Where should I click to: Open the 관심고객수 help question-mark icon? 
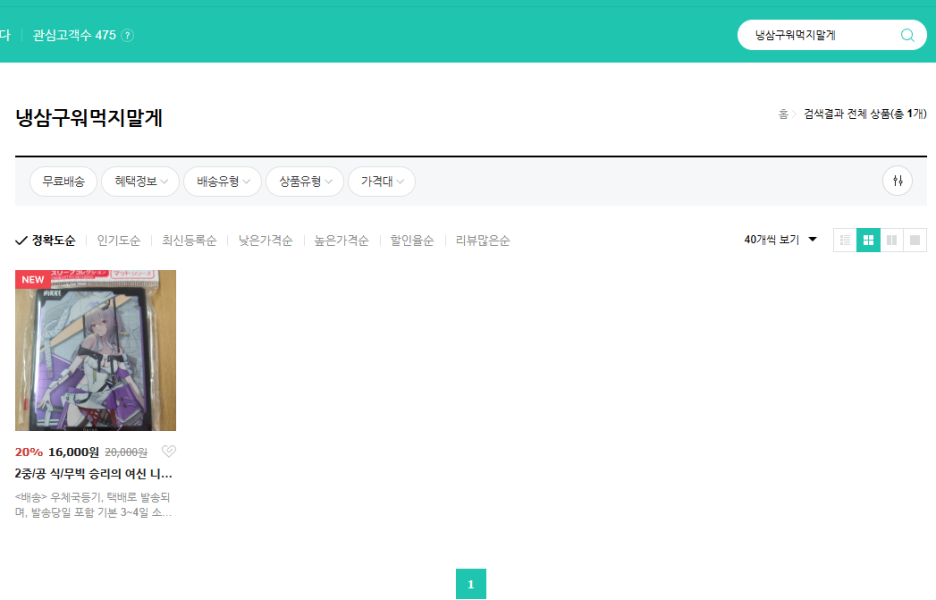click(x=127, y=35)
